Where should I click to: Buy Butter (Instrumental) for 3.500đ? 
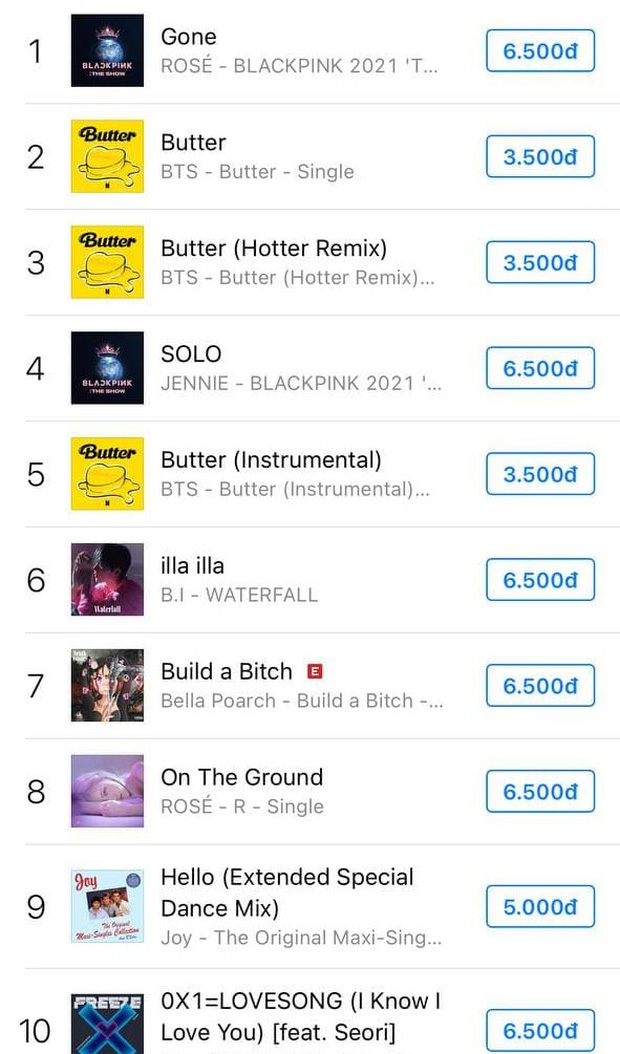coord(540,475)
